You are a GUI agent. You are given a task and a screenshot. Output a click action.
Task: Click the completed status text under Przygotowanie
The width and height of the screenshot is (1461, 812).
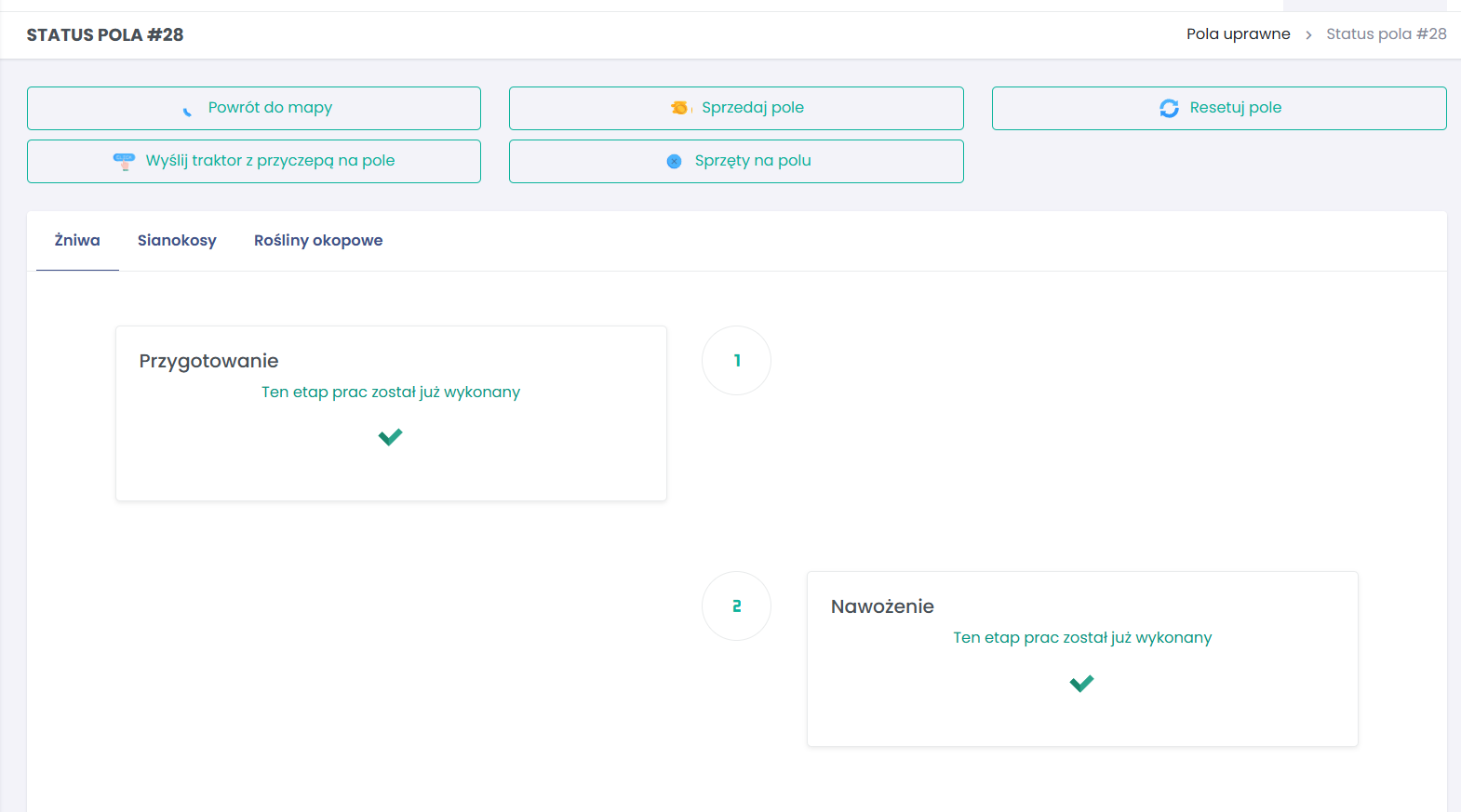pyautogui.click(x=390, y=393)
